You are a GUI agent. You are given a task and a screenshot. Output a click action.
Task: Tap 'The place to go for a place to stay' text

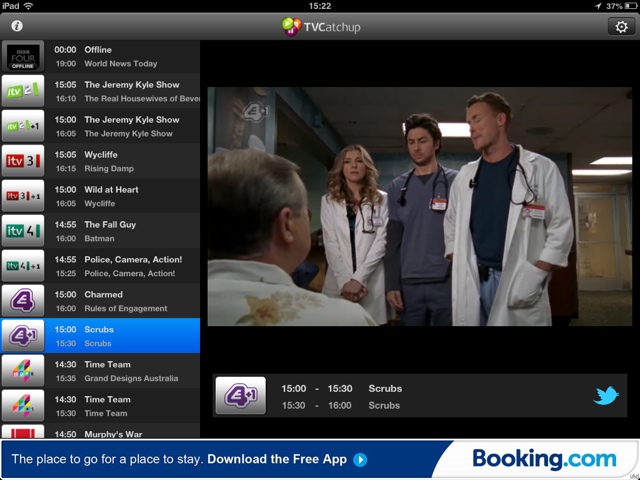coord(107,459)
